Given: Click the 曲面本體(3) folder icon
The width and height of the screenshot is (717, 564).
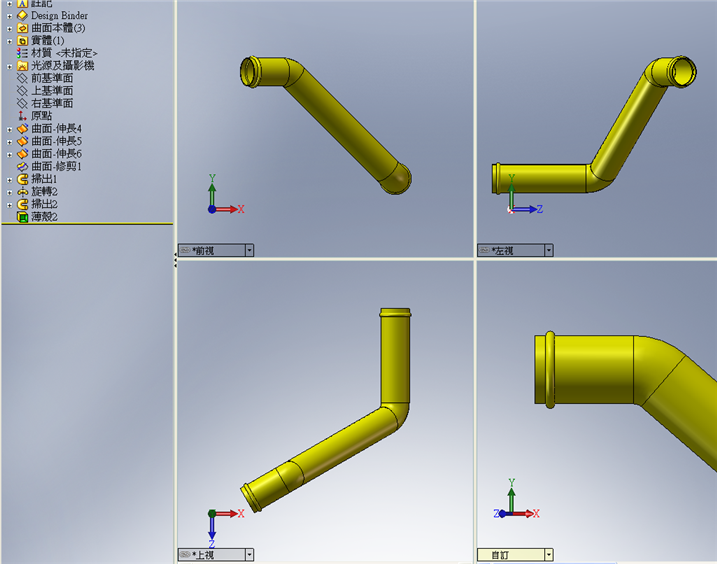Looking at the screenshot, I should coord(22,28).
